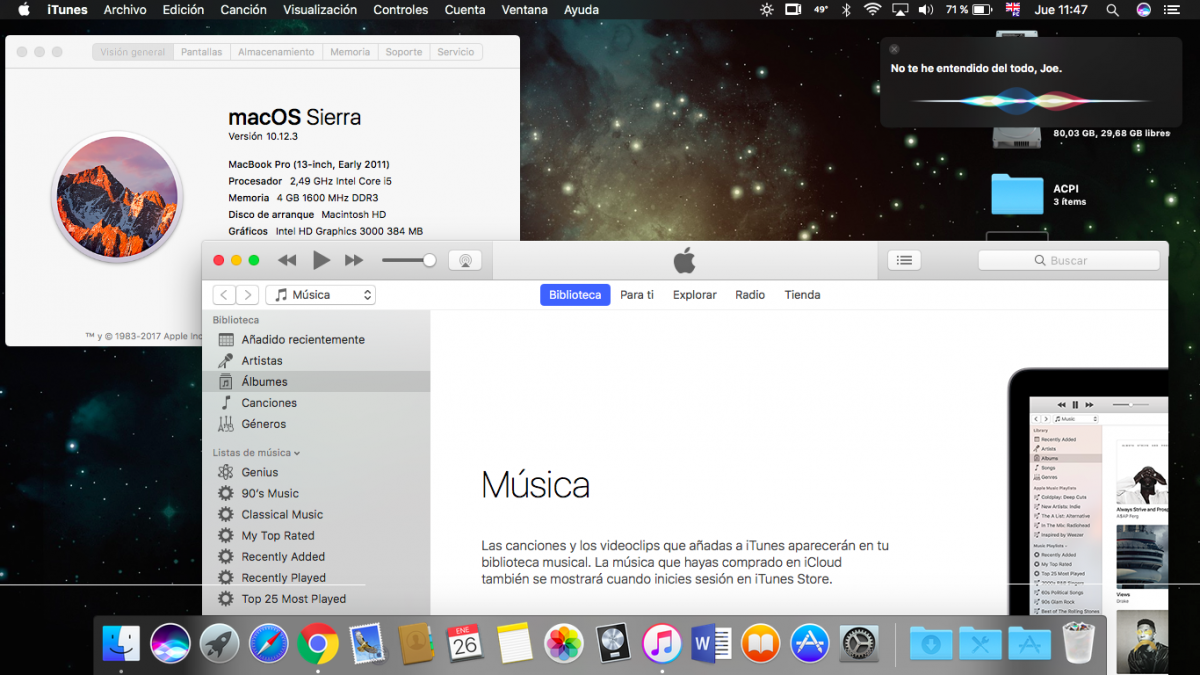Open the Top 25 Most Played playlist
Viewport: 1200px width, 675px height.
point(293,599)
